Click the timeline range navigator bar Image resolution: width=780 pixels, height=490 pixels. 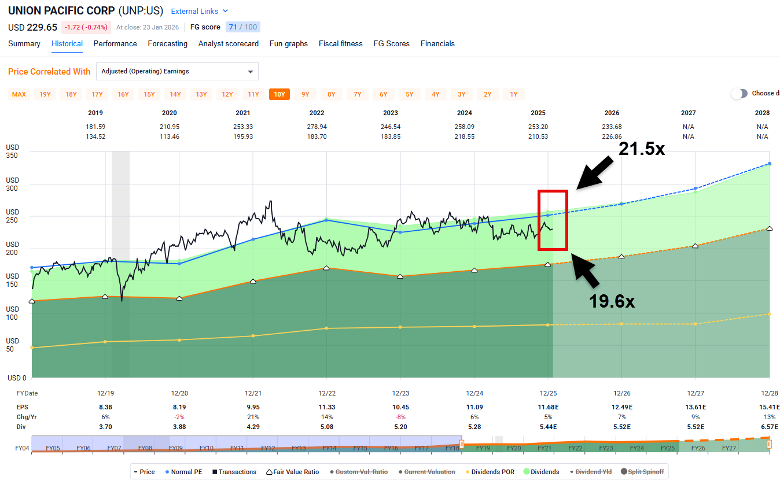click(400, 448)
